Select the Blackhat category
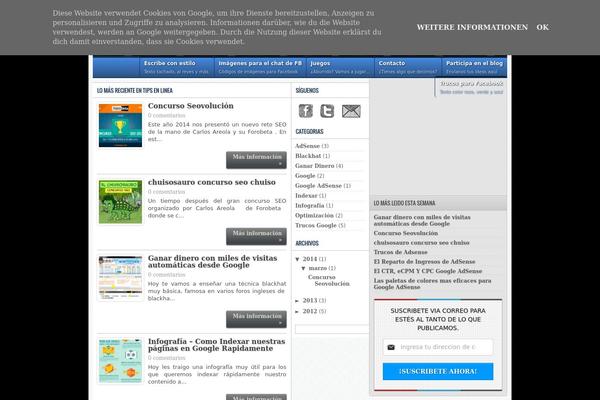The image size is (600, 400). pos(308,156)
